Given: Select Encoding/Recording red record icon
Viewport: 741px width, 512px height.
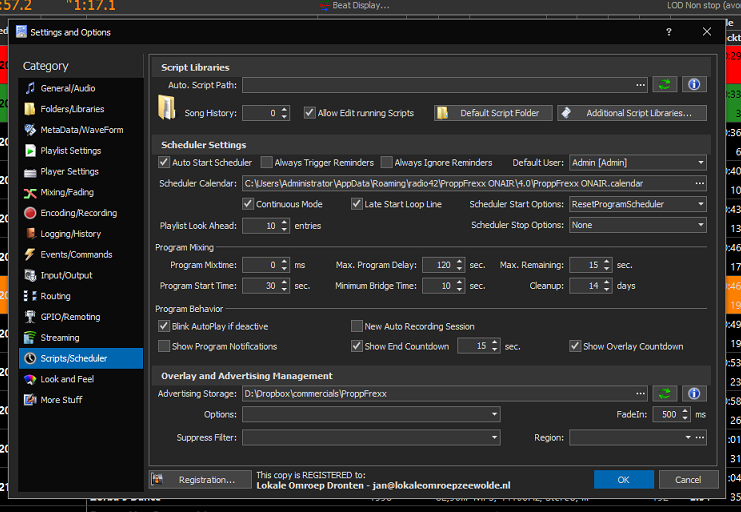Looking at the screenshot, I should point(30,213).
